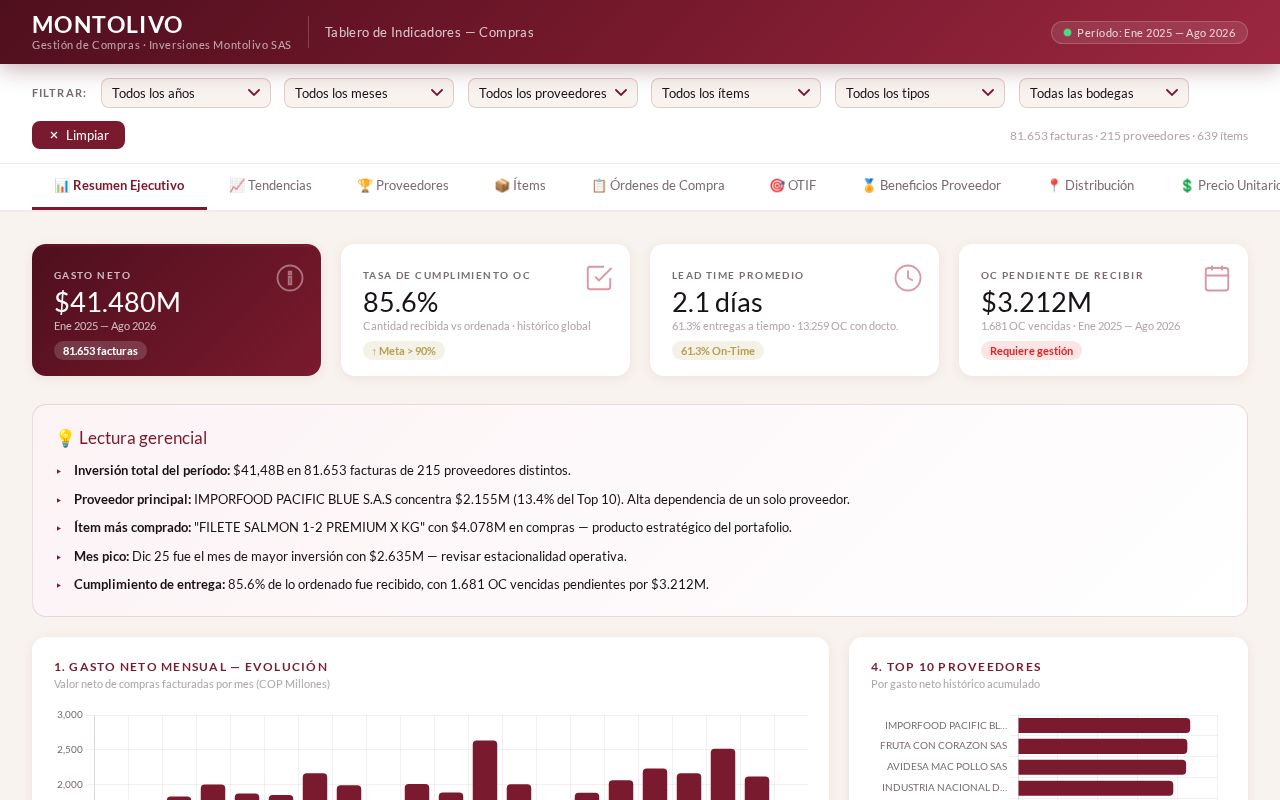Click the Ítem más comprado bullet text
The width and height of the screenshot is (1280, 800).
(x=433, y=527)
